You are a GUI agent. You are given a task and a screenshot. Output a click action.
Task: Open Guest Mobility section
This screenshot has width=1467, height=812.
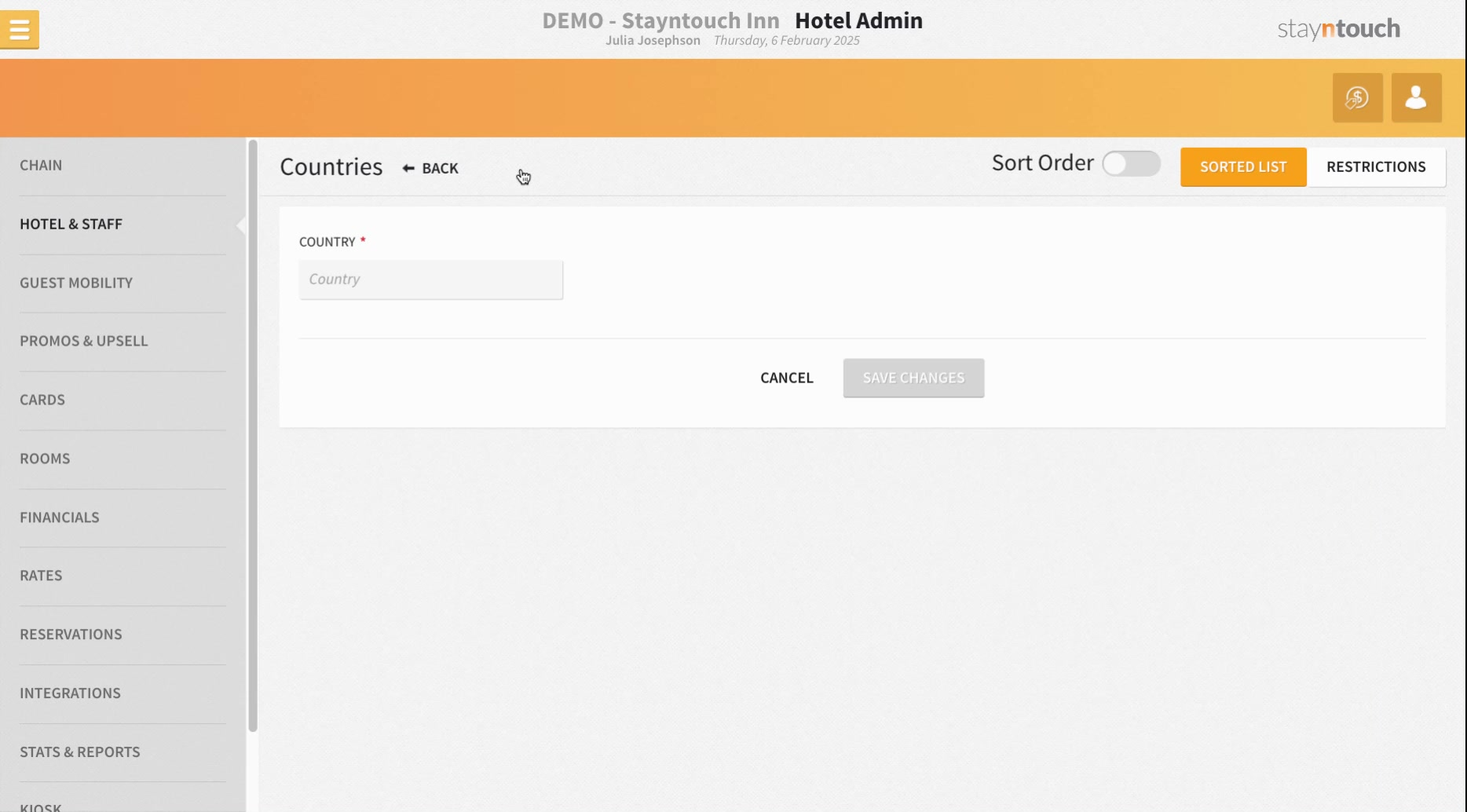click(x=76, y=283)
